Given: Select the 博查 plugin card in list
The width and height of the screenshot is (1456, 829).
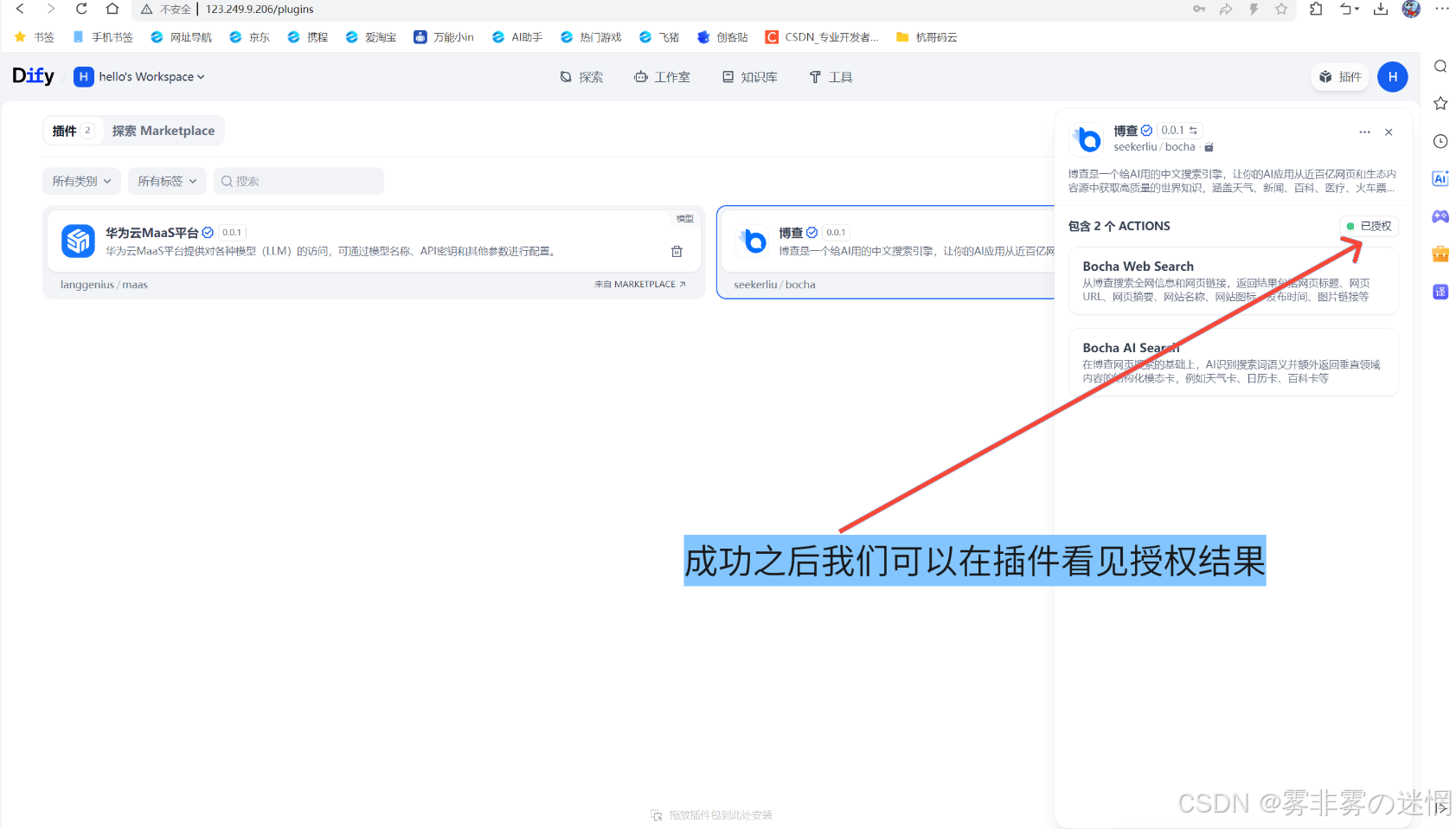Looking at the screenshot, I should pyautogui.click(x=886, y=252).
